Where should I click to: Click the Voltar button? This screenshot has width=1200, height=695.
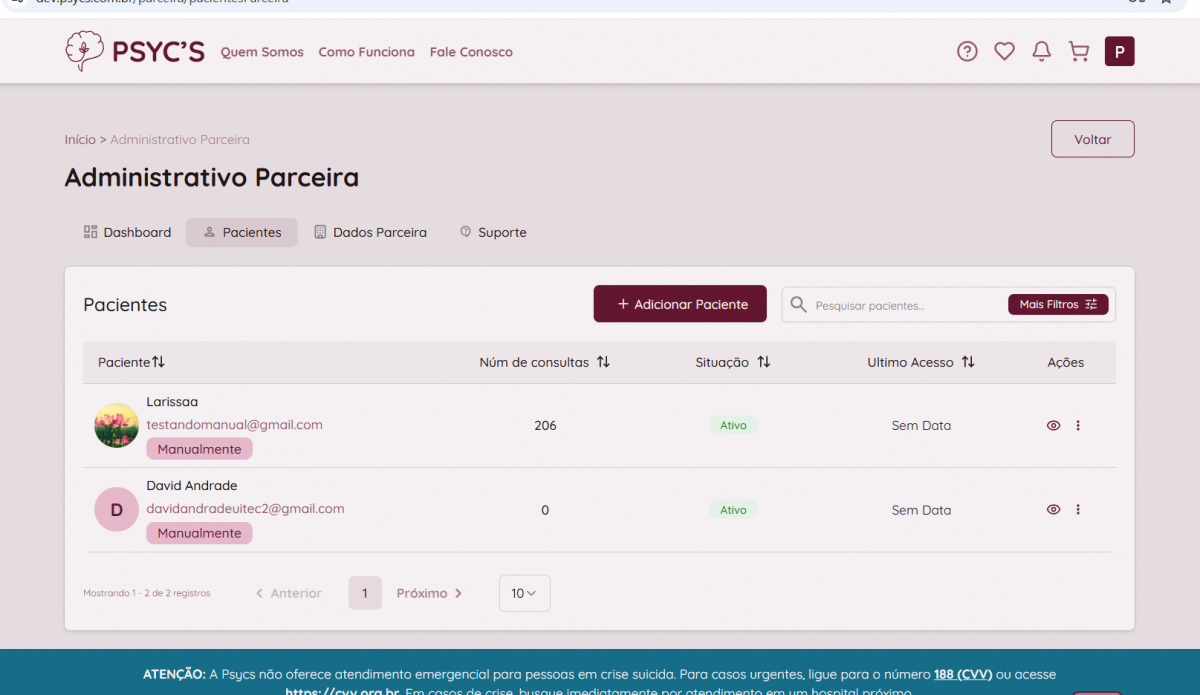(1092, 139)
